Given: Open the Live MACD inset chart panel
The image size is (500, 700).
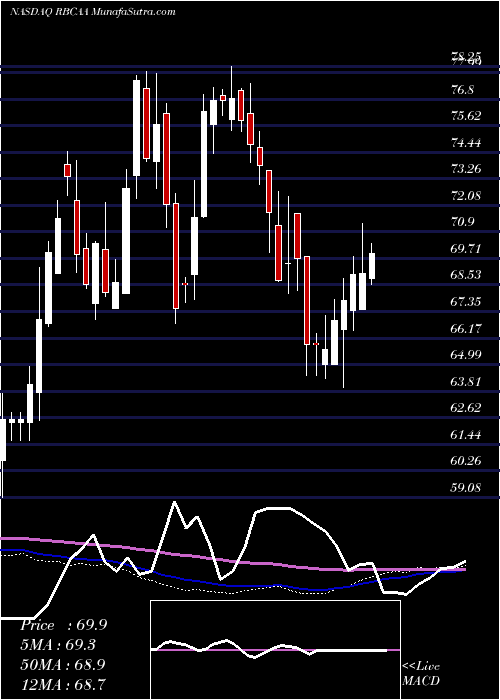Looking at the screenshot, I should tap(275, 650).
